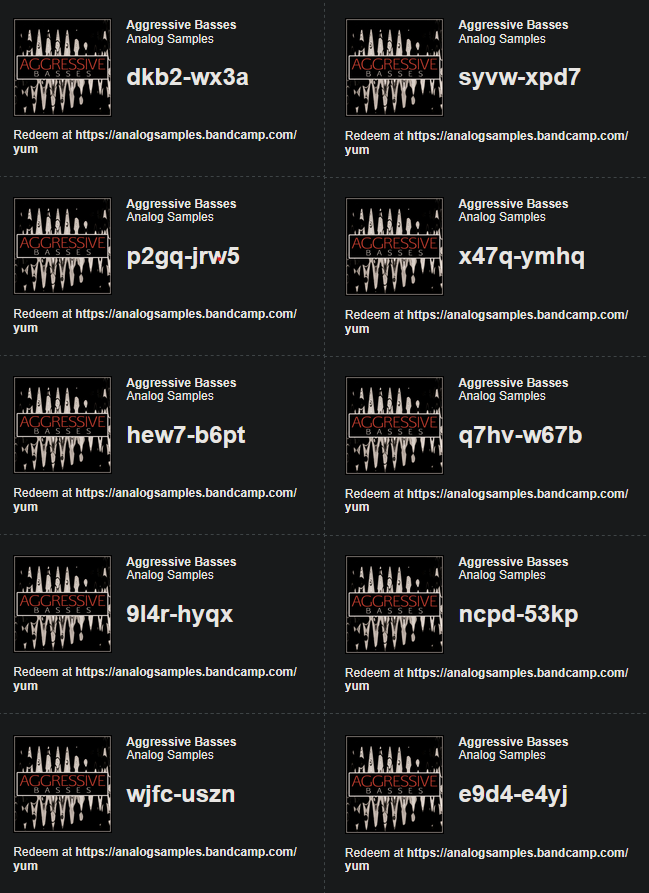Screen dimensions: 649x893
Task: Click the album cover beside code dkb2-wx3a
Action: click(62, 68)
